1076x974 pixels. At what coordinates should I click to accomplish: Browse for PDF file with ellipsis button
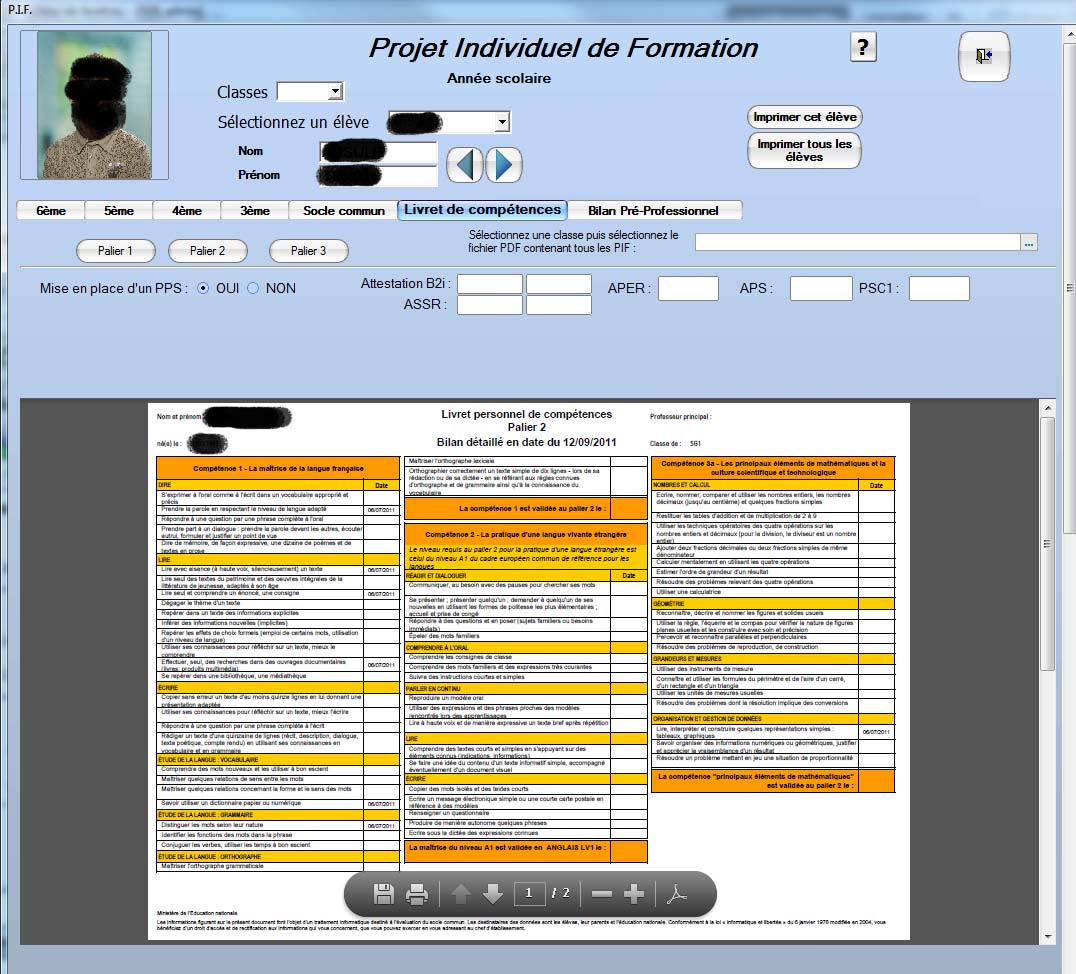click(1028, 242)
